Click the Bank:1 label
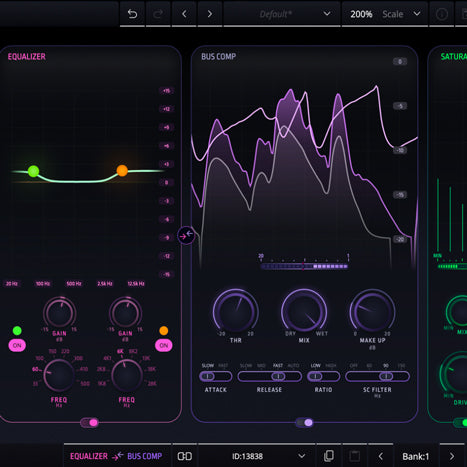Screen dimensions: 467x467 pyautogui.click(x=416, y=456)
